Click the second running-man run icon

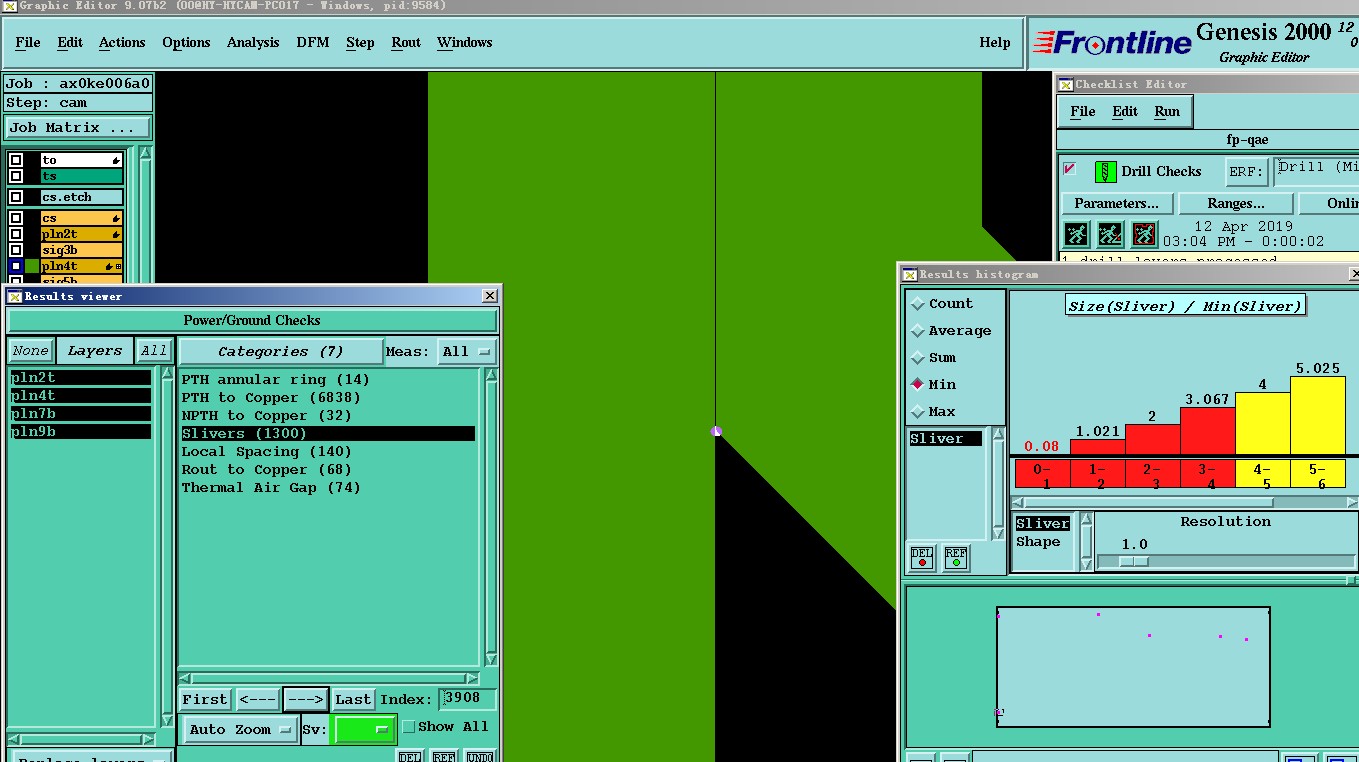[1110, 234]
